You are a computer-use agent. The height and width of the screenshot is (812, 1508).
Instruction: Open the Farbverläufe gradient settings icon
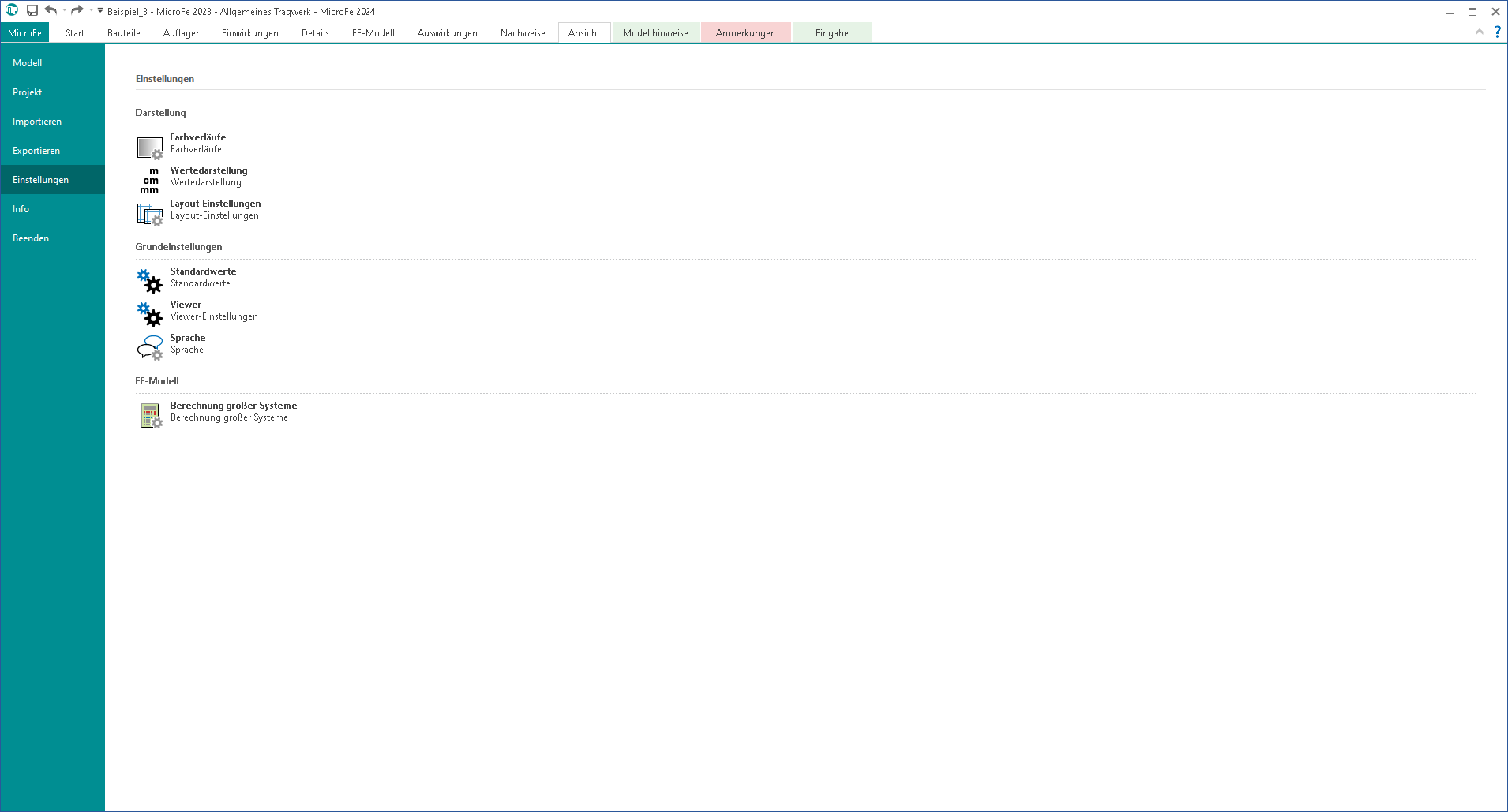point(149,148)
